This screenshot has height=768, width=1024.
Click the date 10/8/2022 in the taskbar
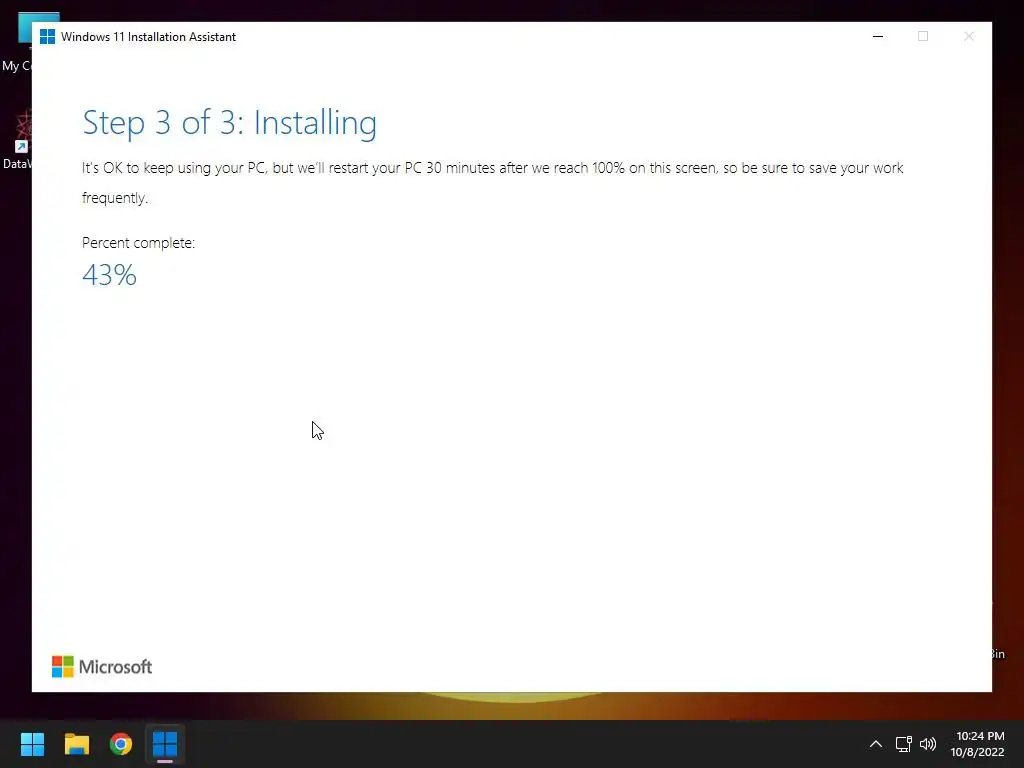click(x=977, y=752)
